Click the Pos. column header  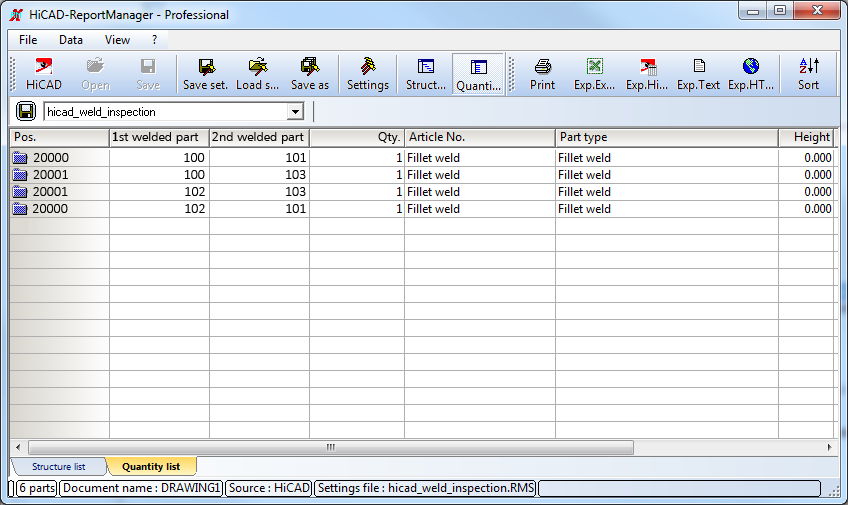[x=59, y=137]
